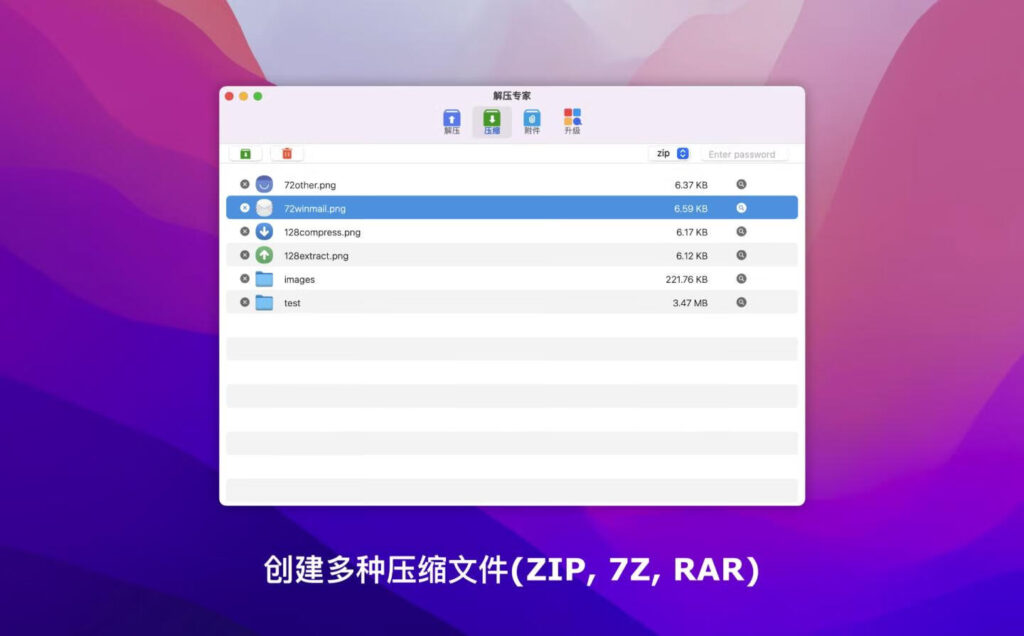This screenshot has width=1024, height=636.
Task: Open the magnifier preview icon for 72other.png
Action: point(740,184)
